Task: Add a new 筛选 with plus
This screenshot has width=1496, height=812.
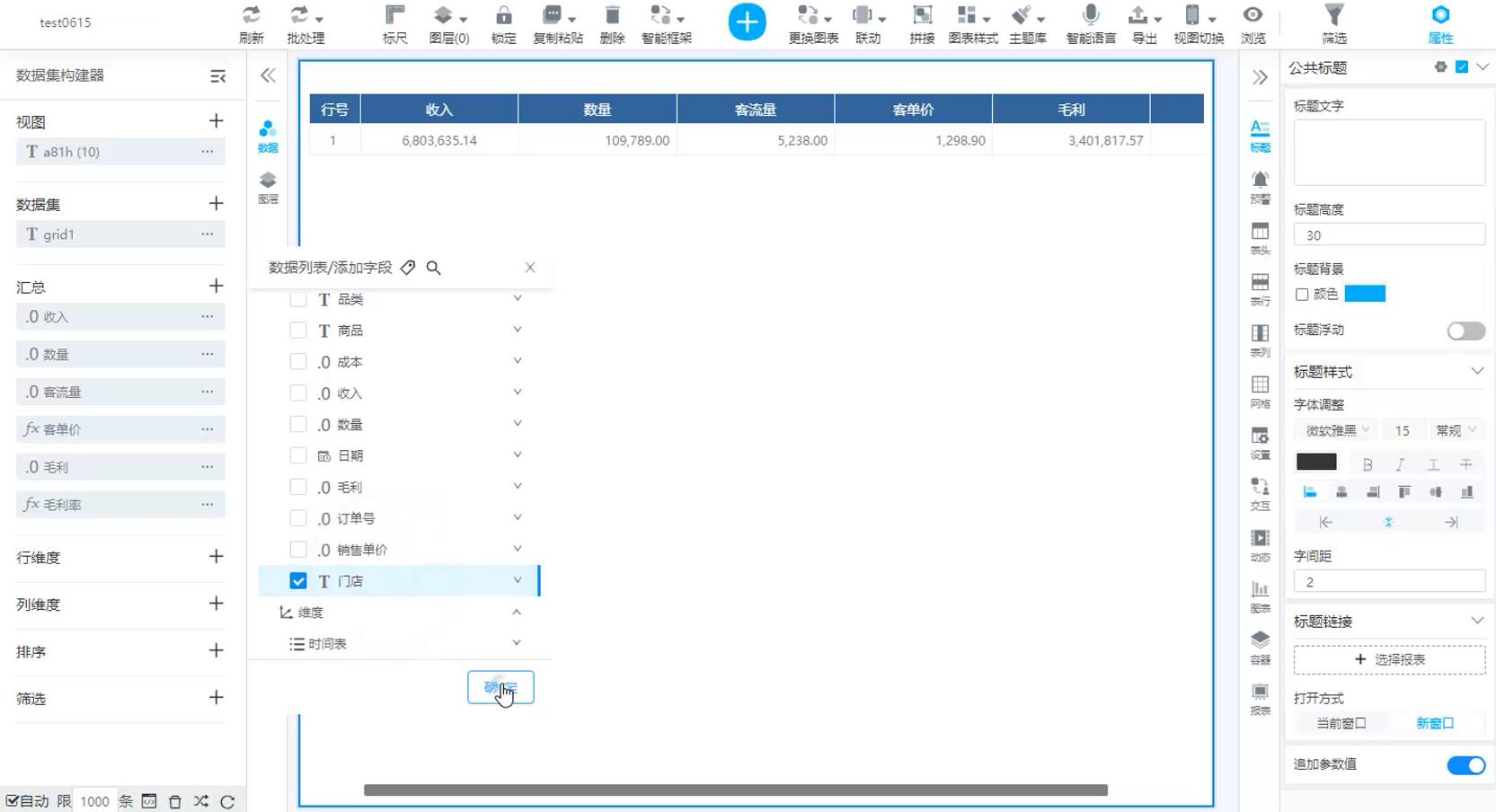Action: pyautogui.click(x=216, y=698)
